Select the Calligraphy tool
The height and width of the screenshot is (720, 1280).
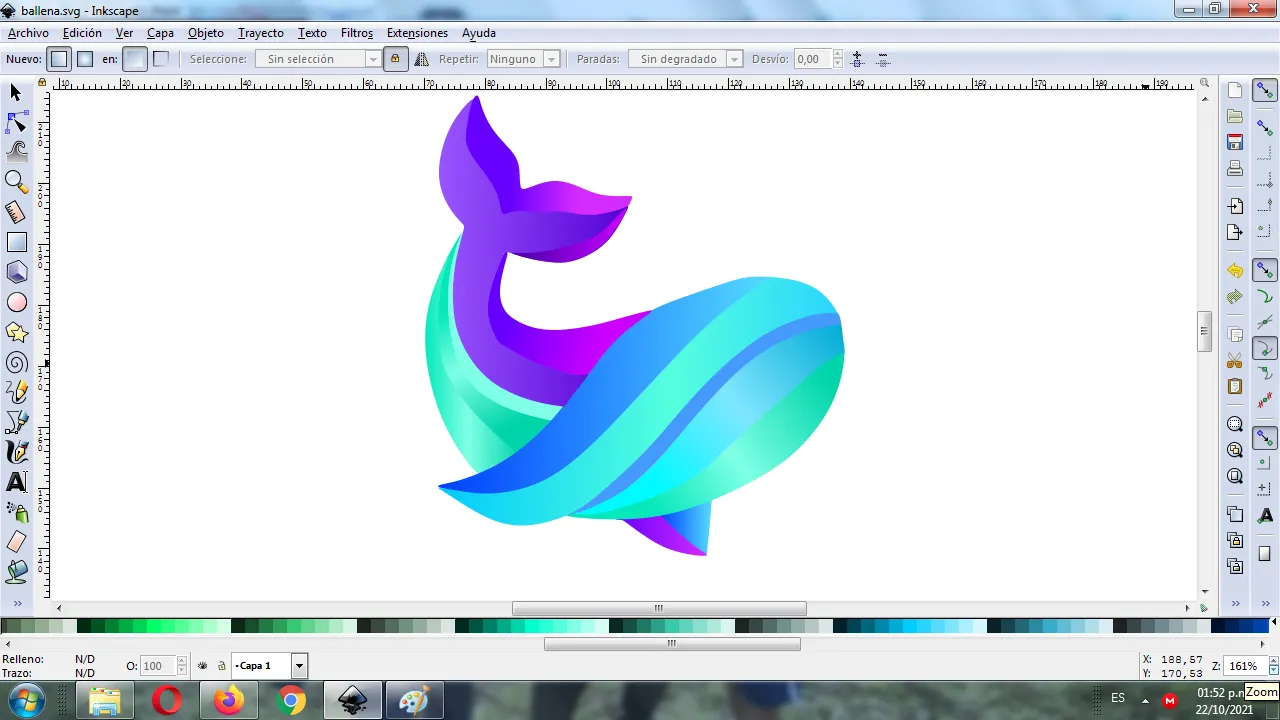16,452
